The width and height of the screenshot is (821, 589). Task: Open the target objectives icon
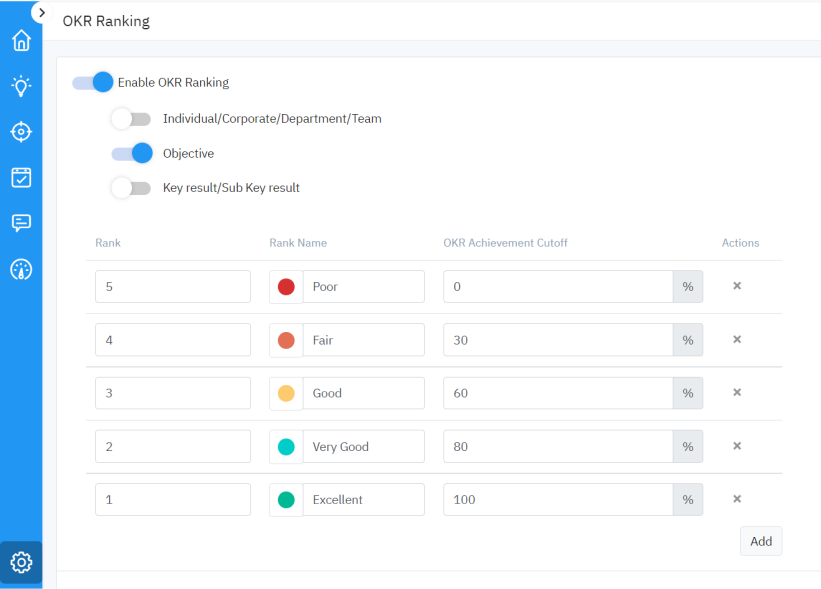pyautogui.click(x=21, y=131)
